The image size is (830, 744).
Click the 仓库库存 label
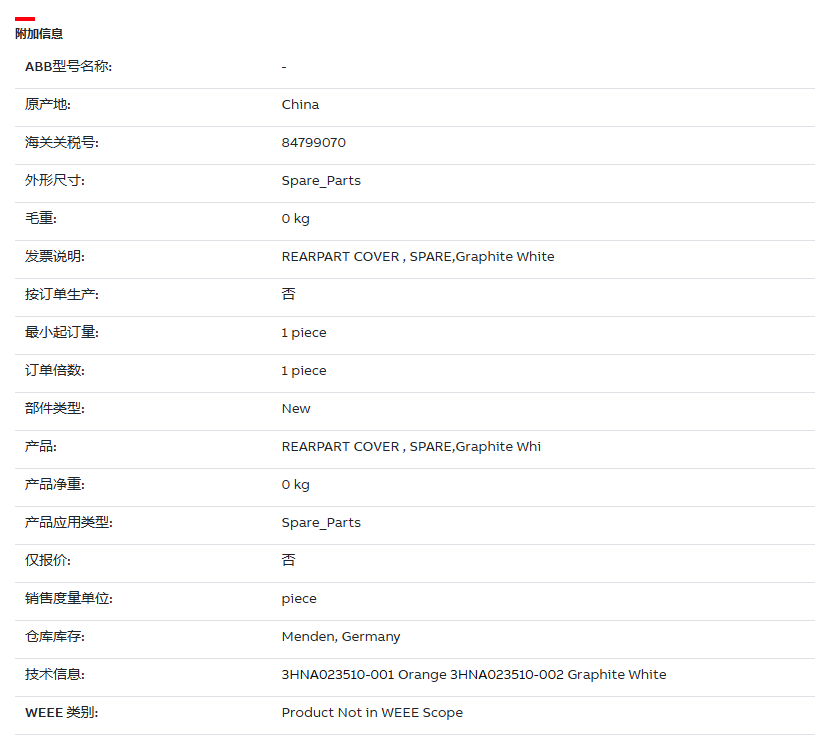pyautogui.click(x=55, y=637)
